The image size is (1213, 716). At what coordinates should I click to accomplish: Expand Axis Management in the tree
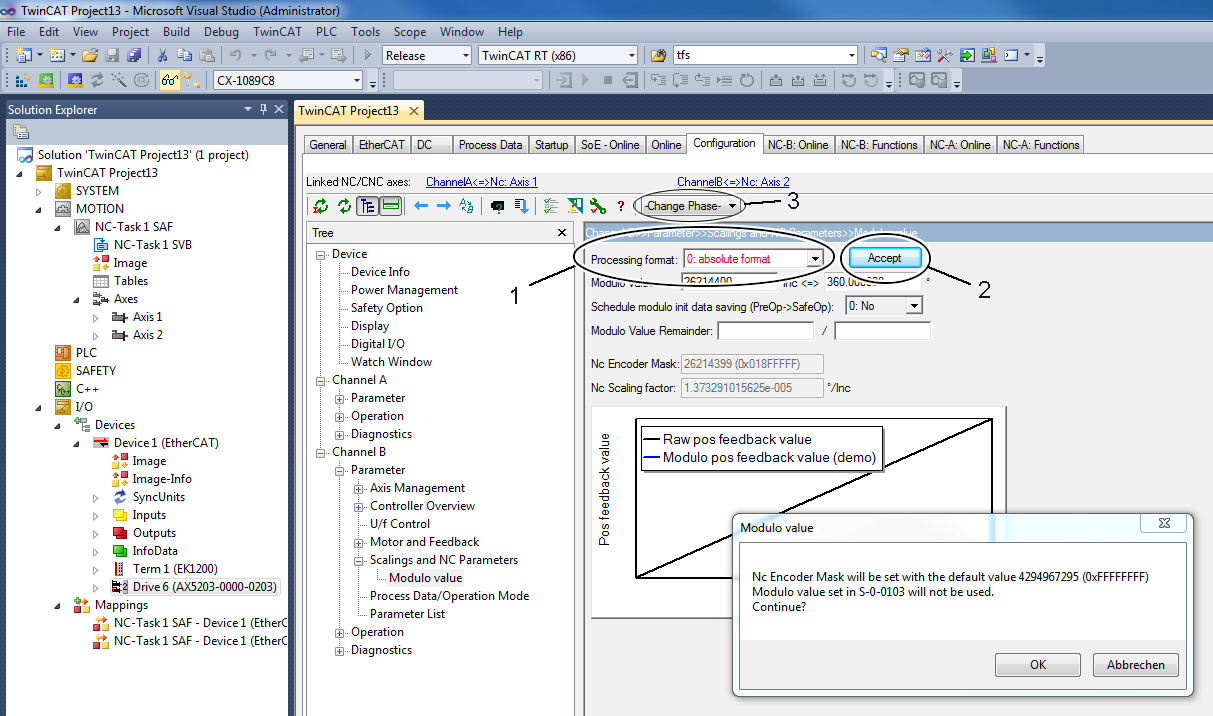click(359, 488)
